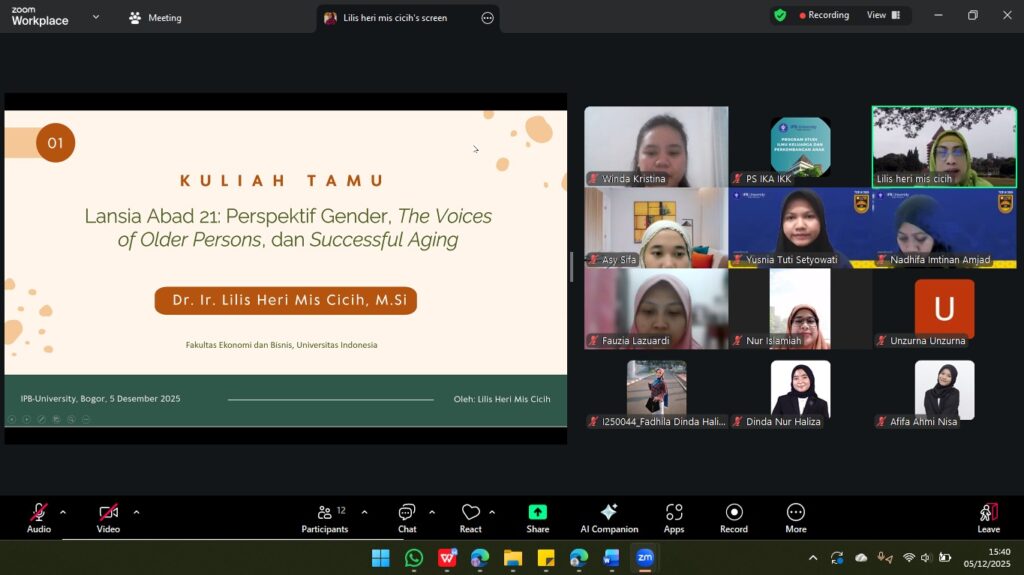Open the Participants panel

pos(325,516)
